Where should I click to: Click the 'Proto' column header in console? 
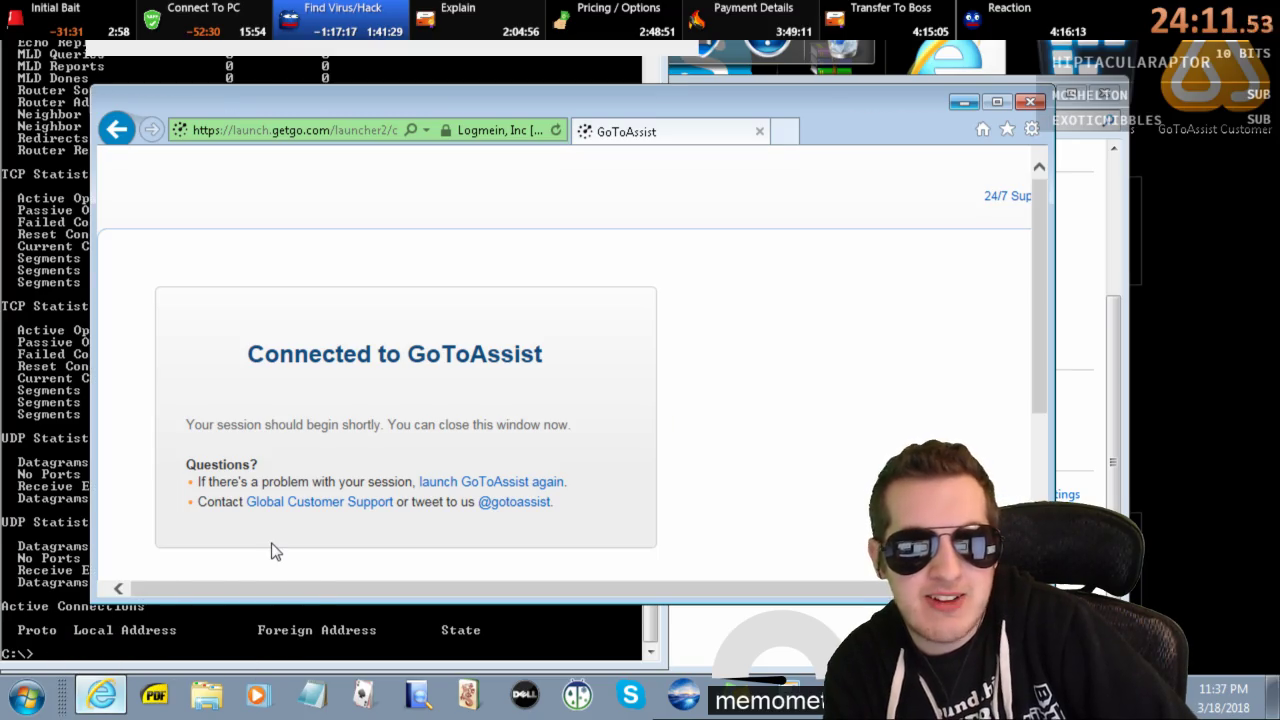pyautogui.click(x=37, y=630)
